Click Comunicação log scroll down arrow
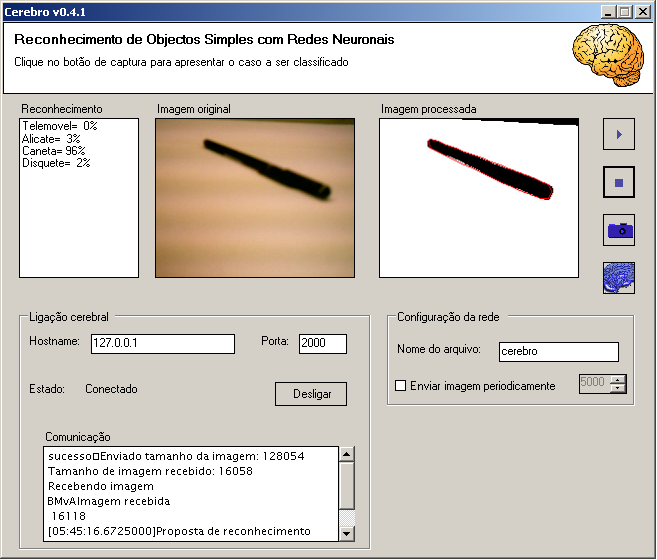Screen dimensions: 657x560 347,534
